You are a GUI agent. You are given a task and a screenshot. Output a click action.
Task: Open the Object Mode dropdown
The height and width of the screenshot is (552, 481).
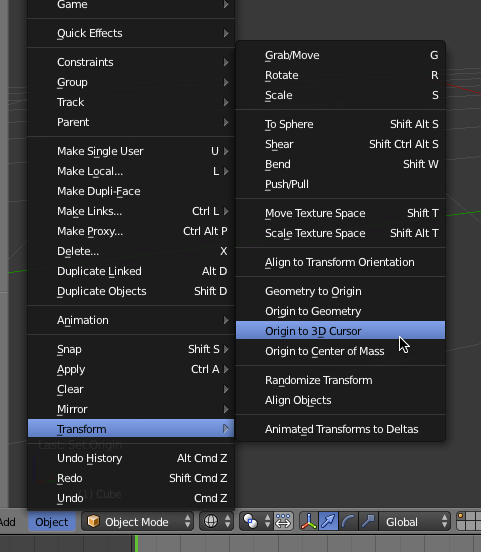[x=137, y=521]
